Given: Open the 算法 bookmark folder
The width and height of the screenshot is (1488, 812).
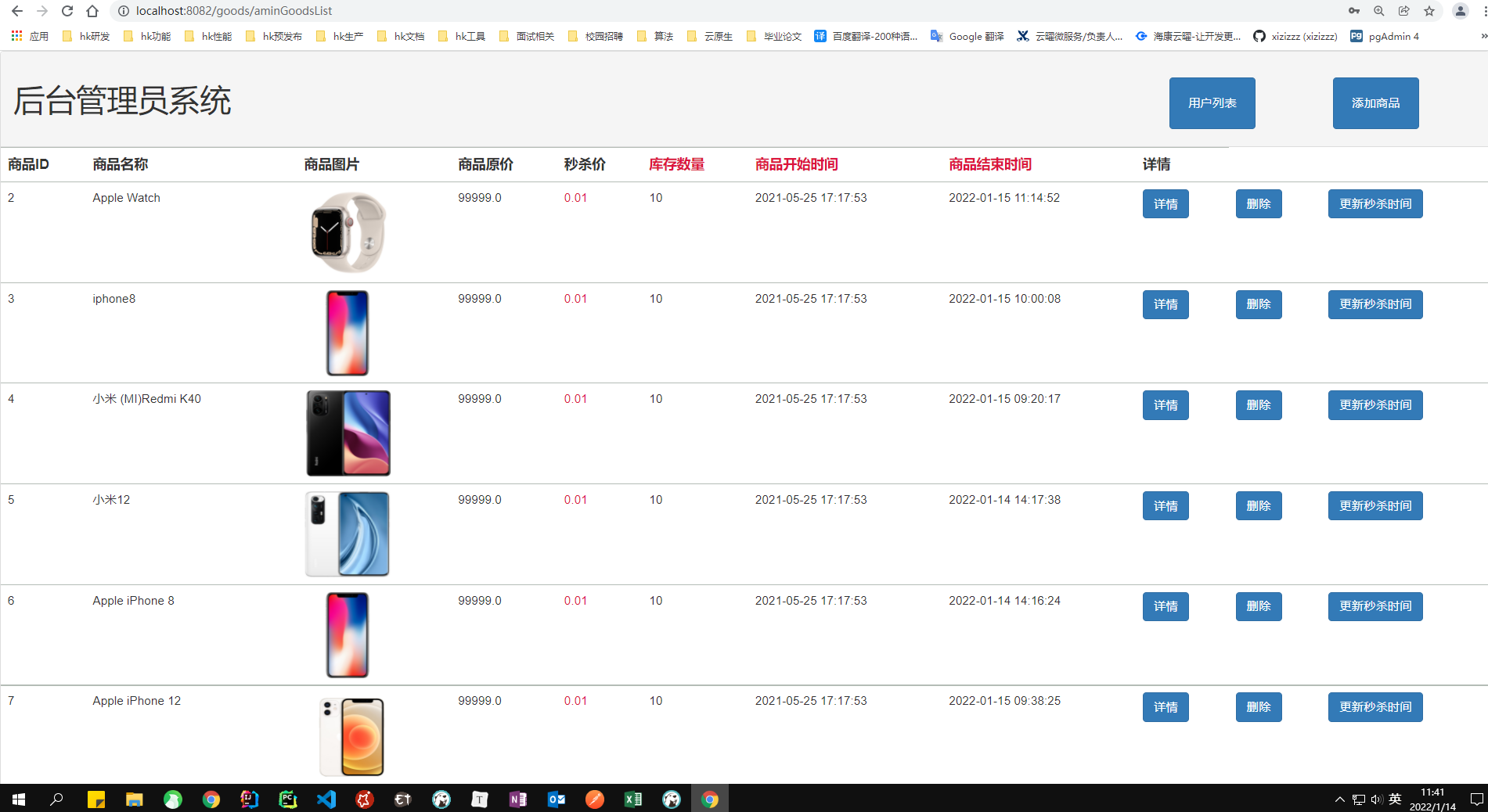Looking at the screenshot, I should point(655,36).
